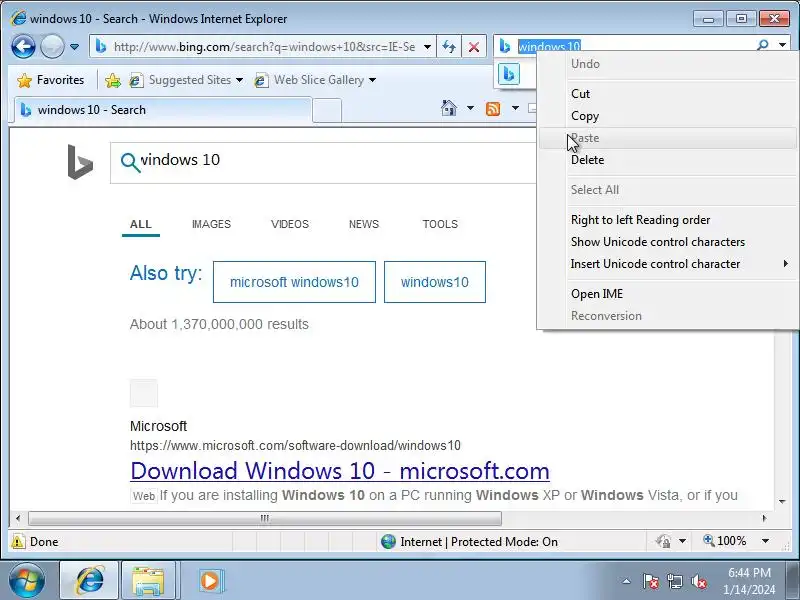800x600 pixels.
Task: Choose Reconversion in context menu
Action: [x=668, y=316]
